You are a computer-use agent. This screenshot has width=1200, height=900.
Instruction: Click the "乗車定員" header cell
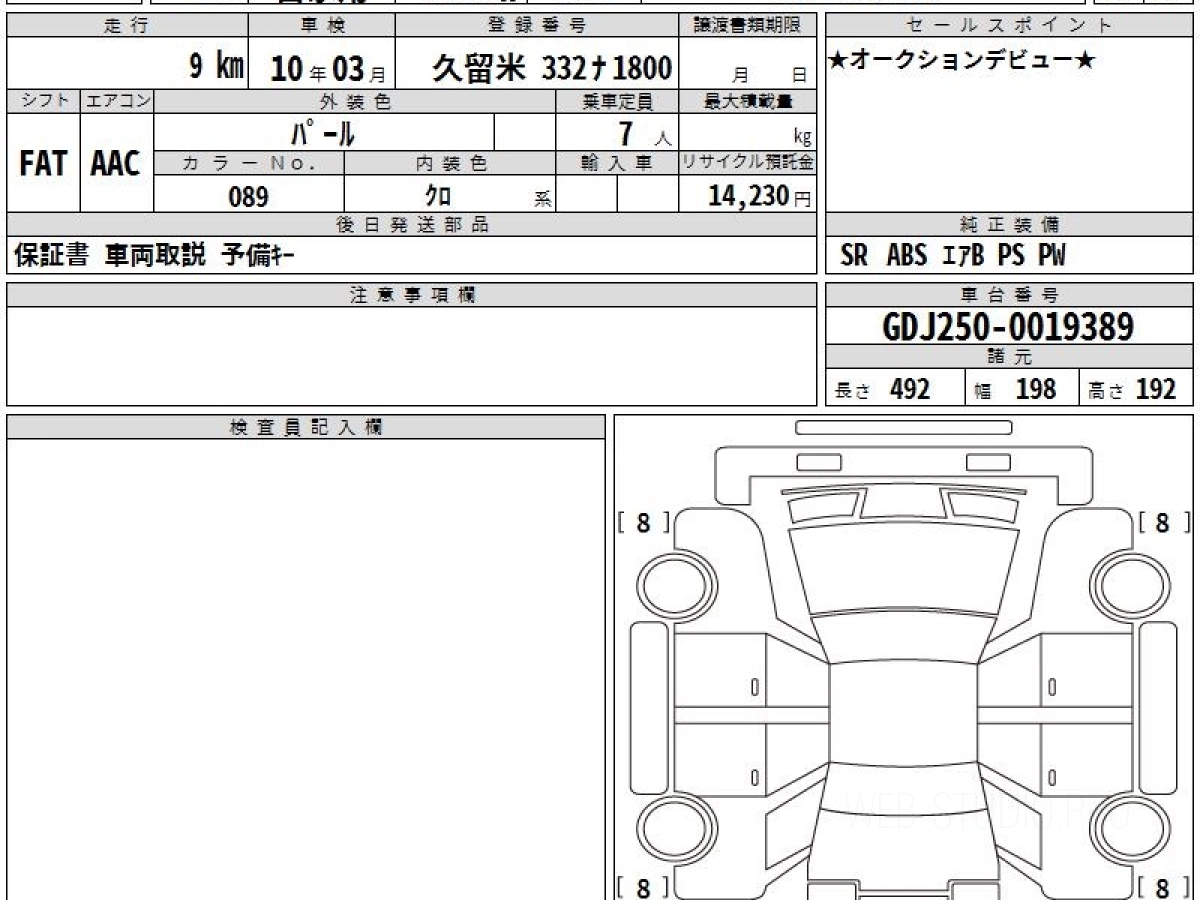pyautogui.click(x=617, y=101)
